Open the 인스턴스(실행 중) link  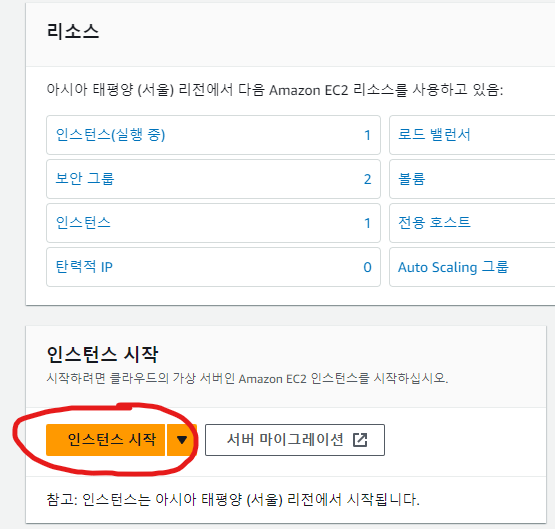pyautogui.click(x=110, y=135)
